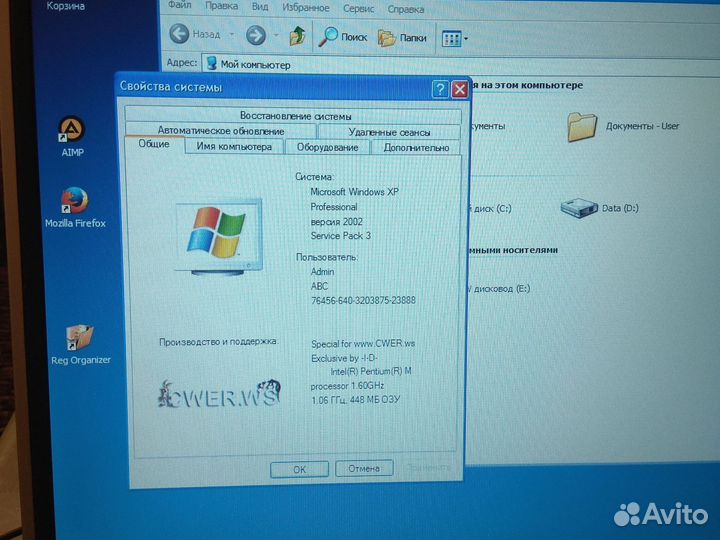Switch to Имя компьютера tab

(234, 146)
